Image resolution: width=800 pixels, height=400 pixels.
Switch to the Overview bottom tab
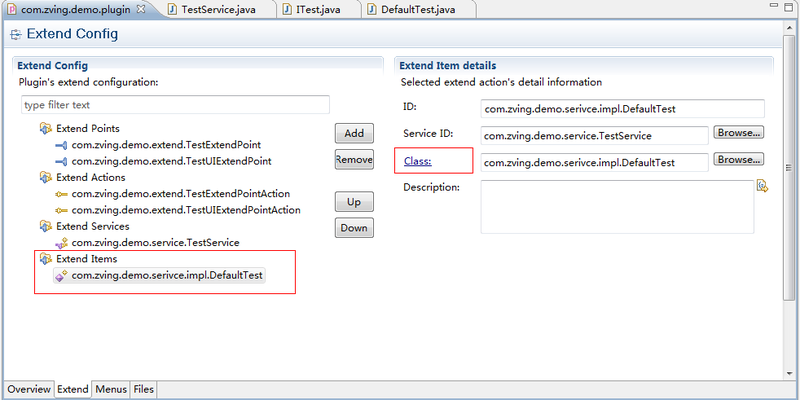(x=29, y=389)
